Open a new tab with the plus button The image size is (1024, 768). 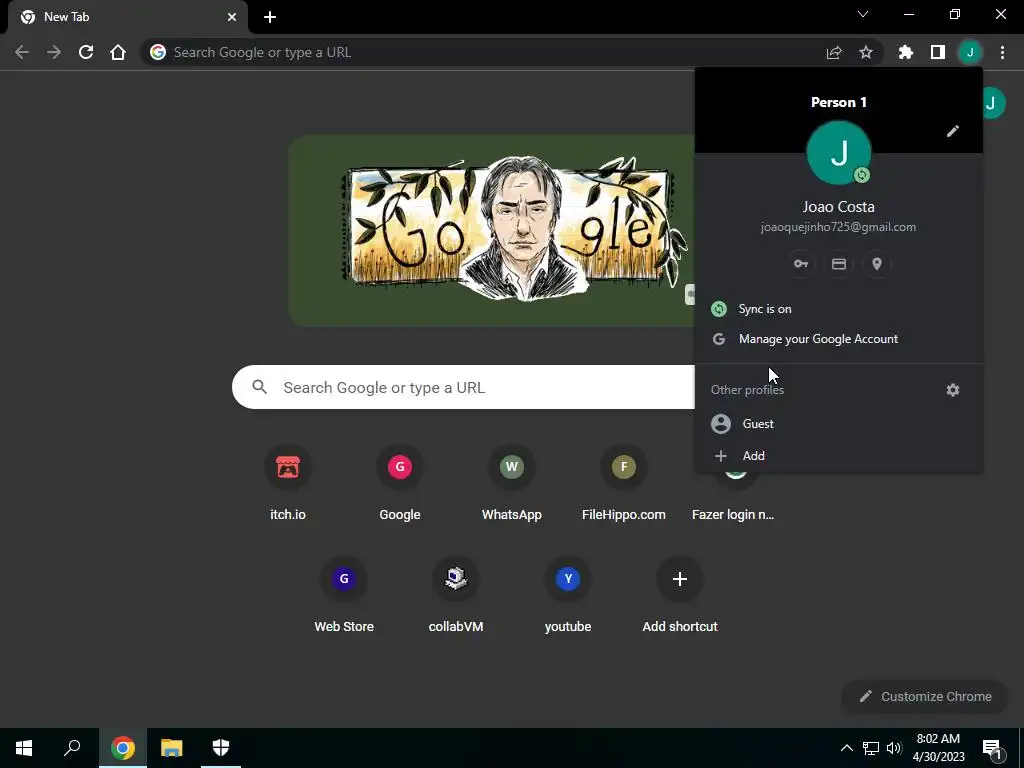point(270,17)
